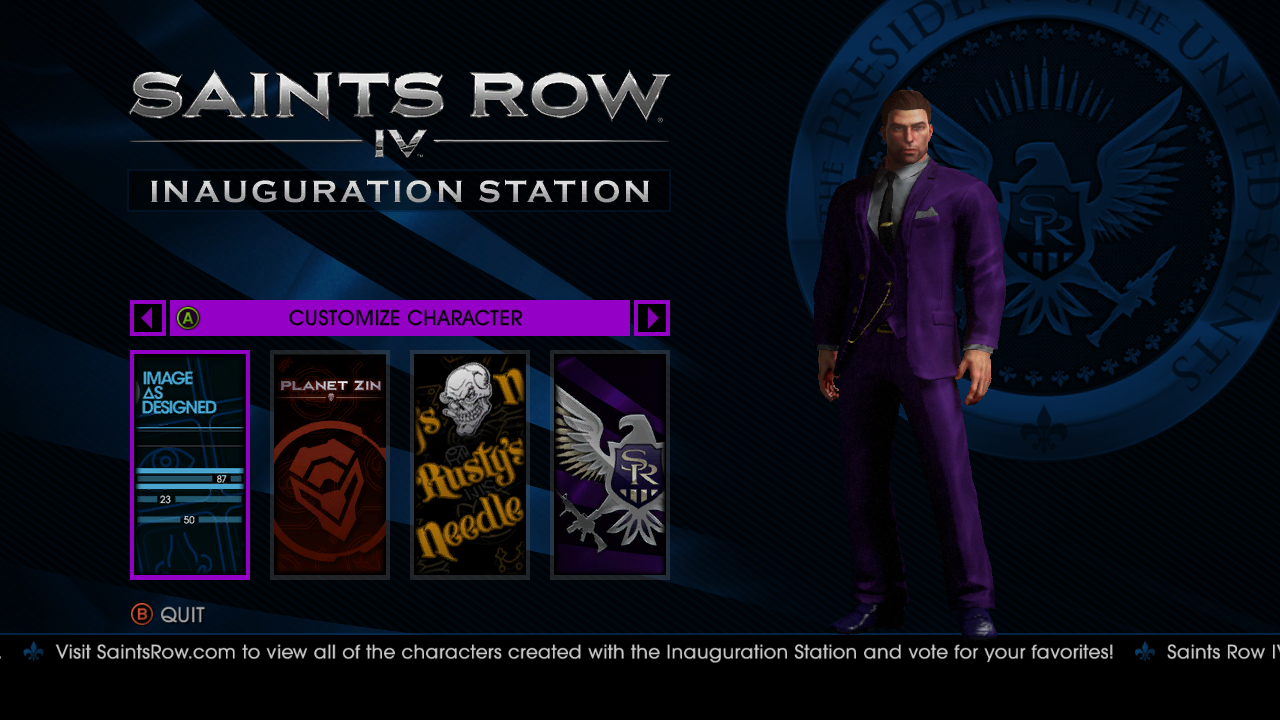Image resolution: width=1280 pixels, height=720 pixels.
Task: Open the Image As Designed tile
Action: 190,464
